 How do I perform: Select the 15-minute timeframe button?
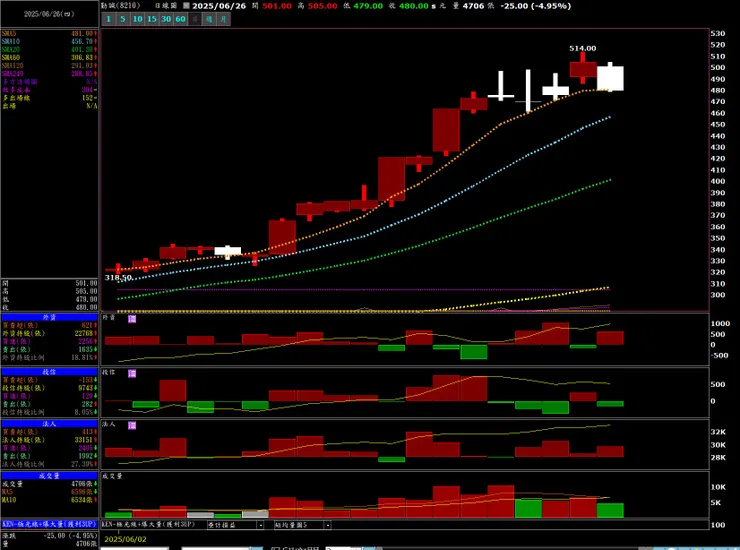151,19
